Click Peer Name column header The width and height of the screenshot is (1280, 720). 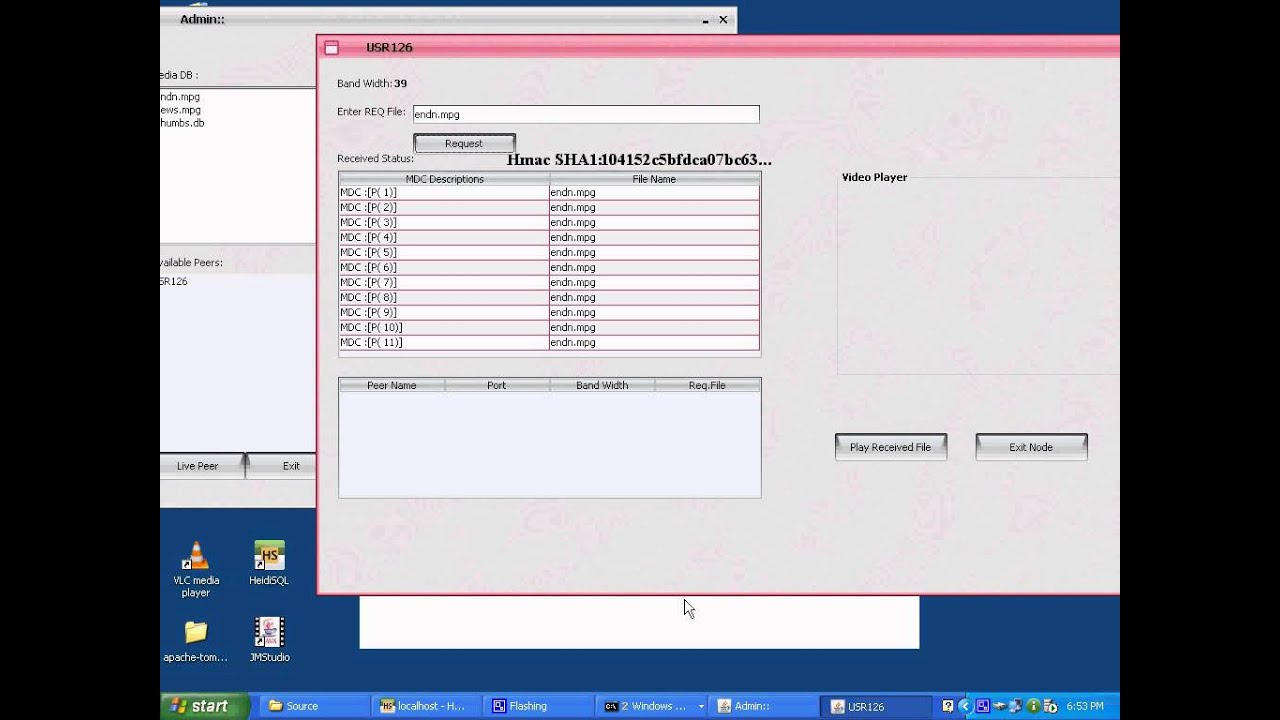click(391, 385)
